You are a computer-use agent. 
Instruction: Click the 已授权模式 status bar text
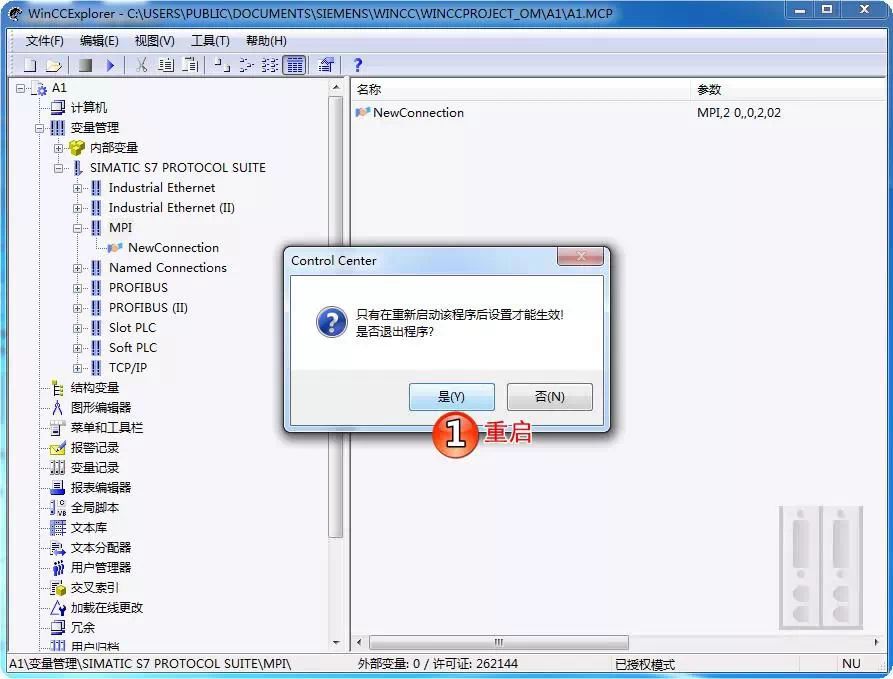tap(645, 664)
